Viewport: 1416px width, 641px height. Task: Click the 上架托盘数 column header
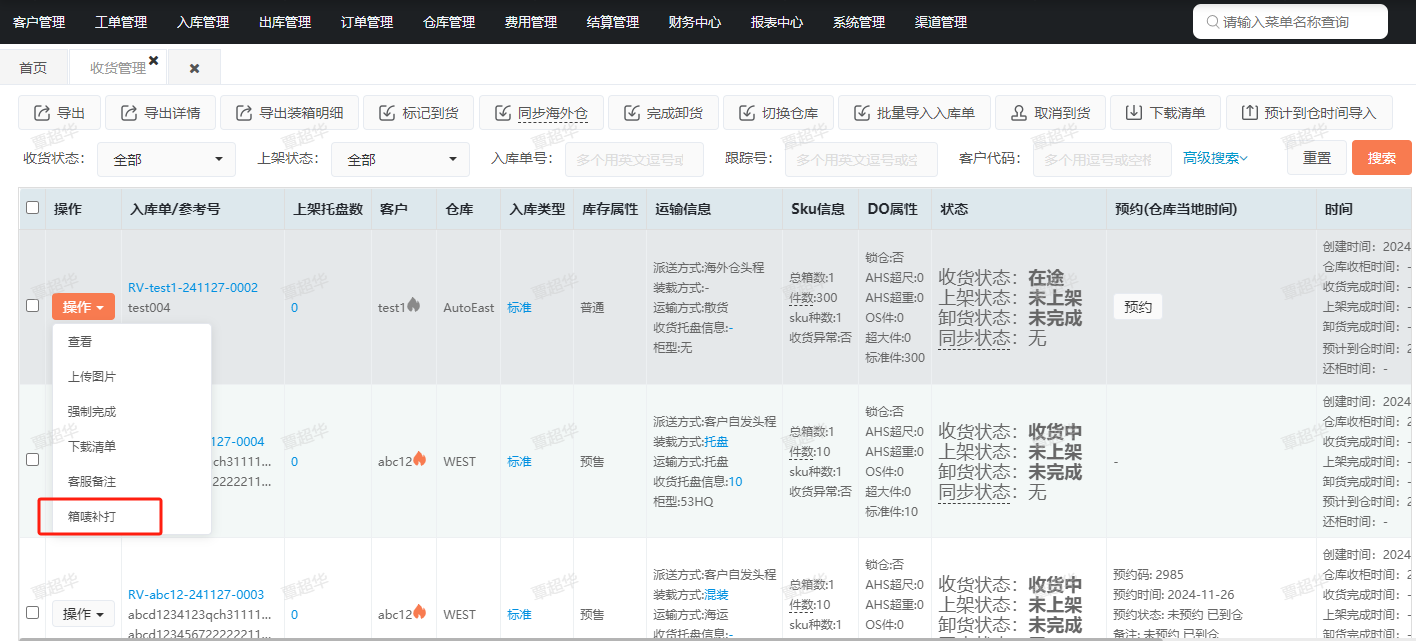click(x=328, y=209)
